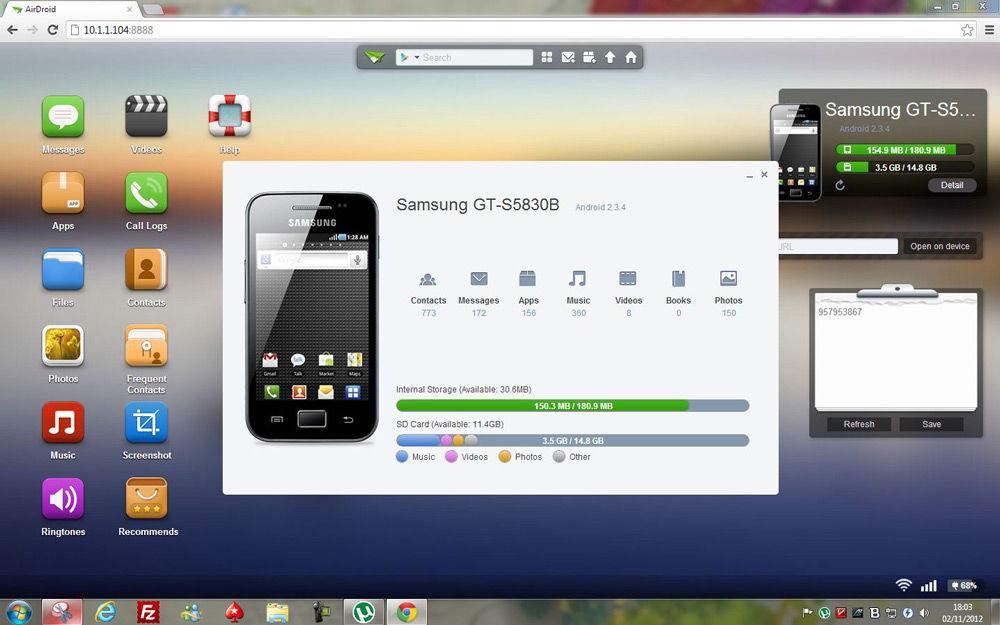Click the clipboard text area
The width and height of the screenshot is (1000, 625).
(895, 355)
